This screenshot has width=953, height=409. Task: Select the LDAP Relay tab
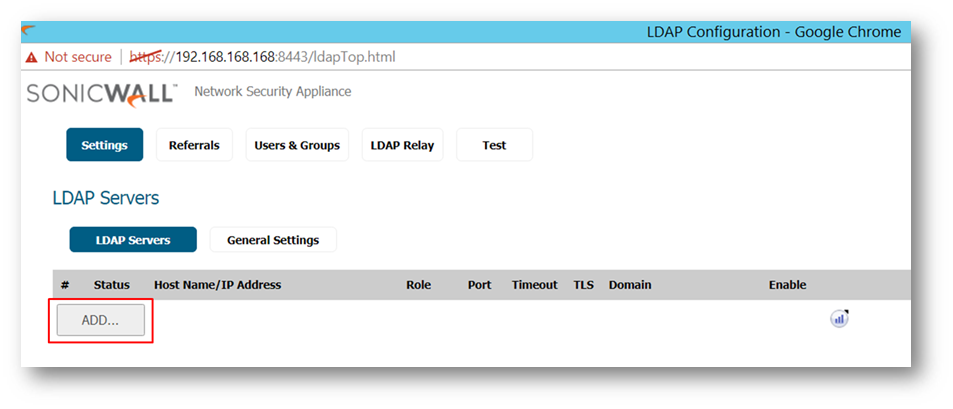pos(402,145)
